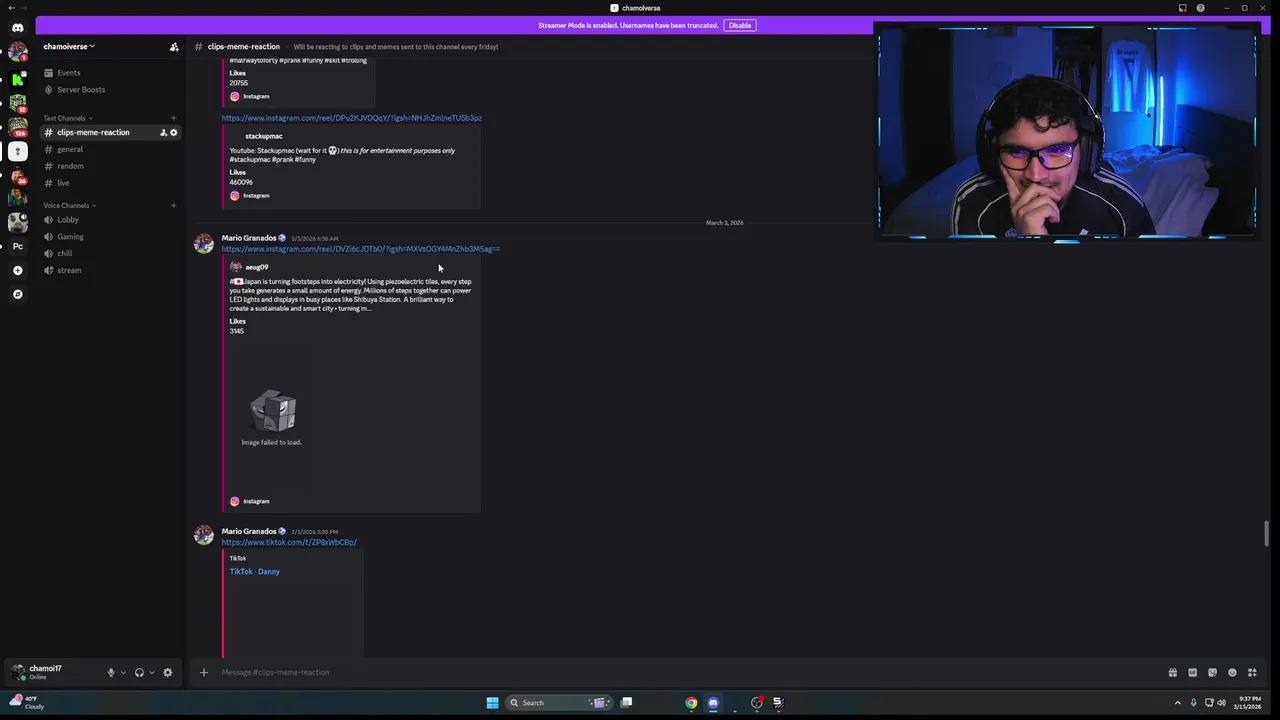Open weather widget showing Cloudy

click(x=28, y=703)
